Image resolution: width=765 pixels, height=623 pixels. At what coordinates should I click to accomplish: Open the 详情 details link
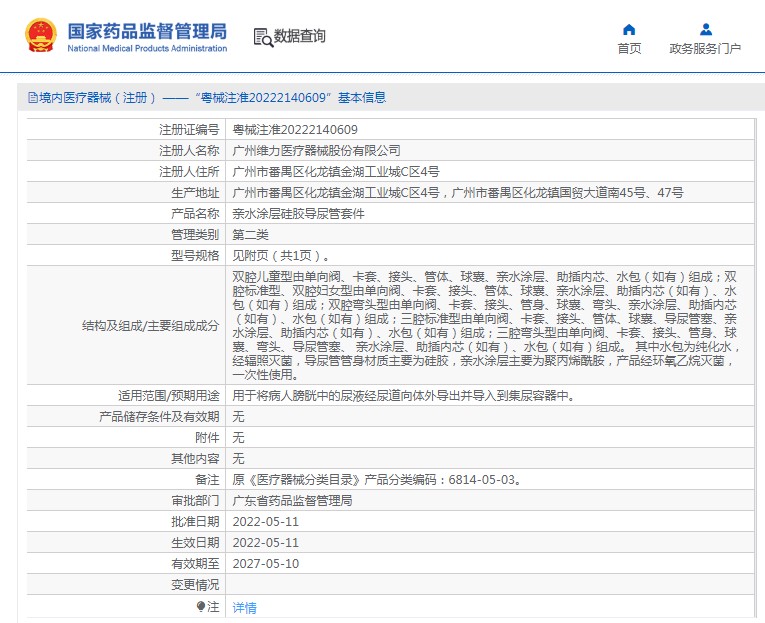click(244, 607)
